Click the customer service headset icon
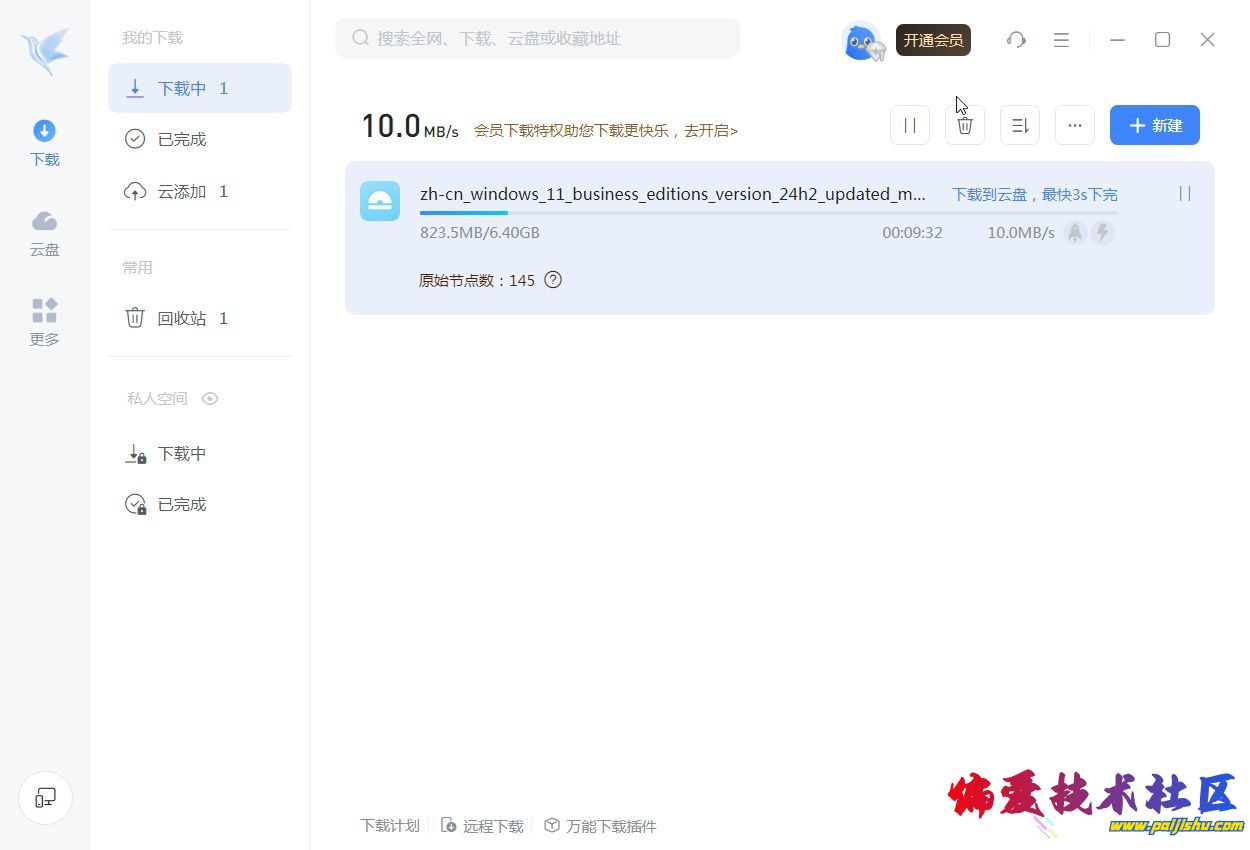 pyautogui.click(x=1016, y=40)
